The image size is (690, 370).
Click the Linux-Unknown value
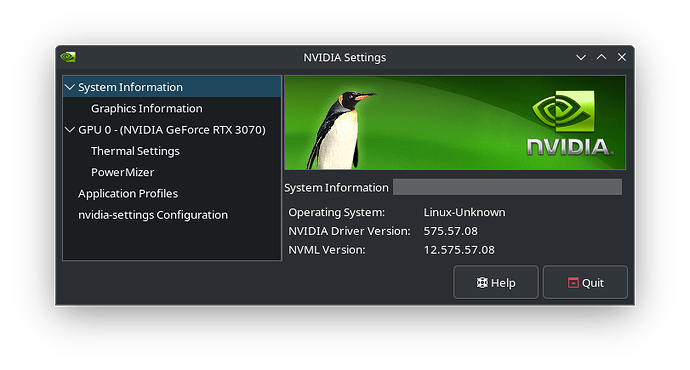[x=464, y=212]
